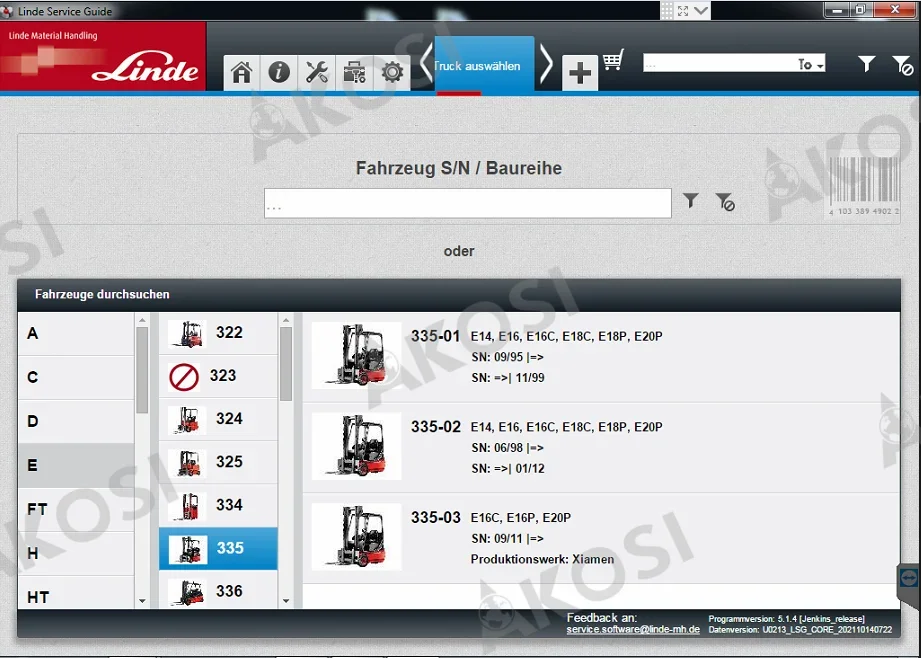Click the Linde logo
Screen dimensions: 921x658
[x=145, y=68]
